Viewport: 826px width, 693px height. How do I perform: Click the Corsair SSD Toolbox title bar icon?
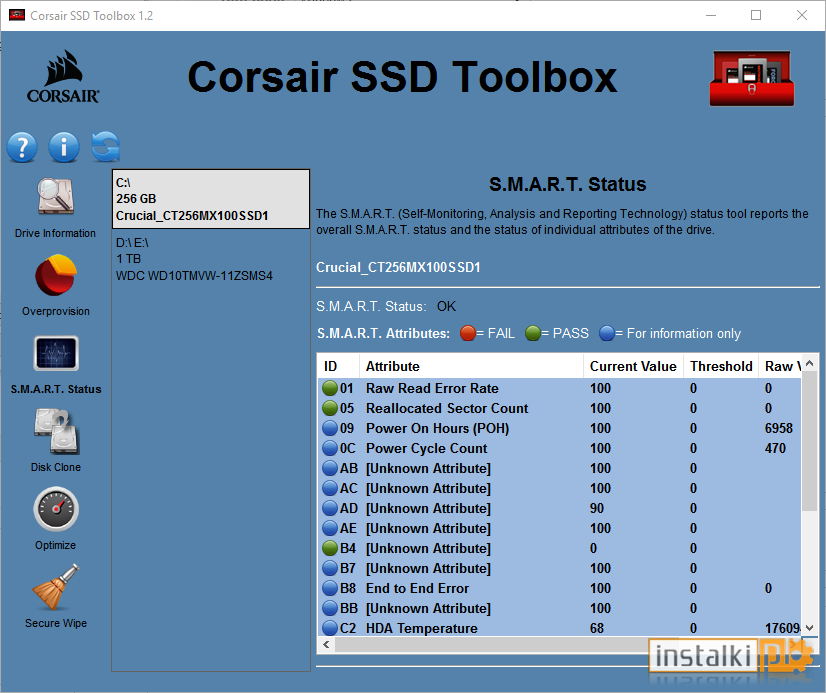pos(17,15)
